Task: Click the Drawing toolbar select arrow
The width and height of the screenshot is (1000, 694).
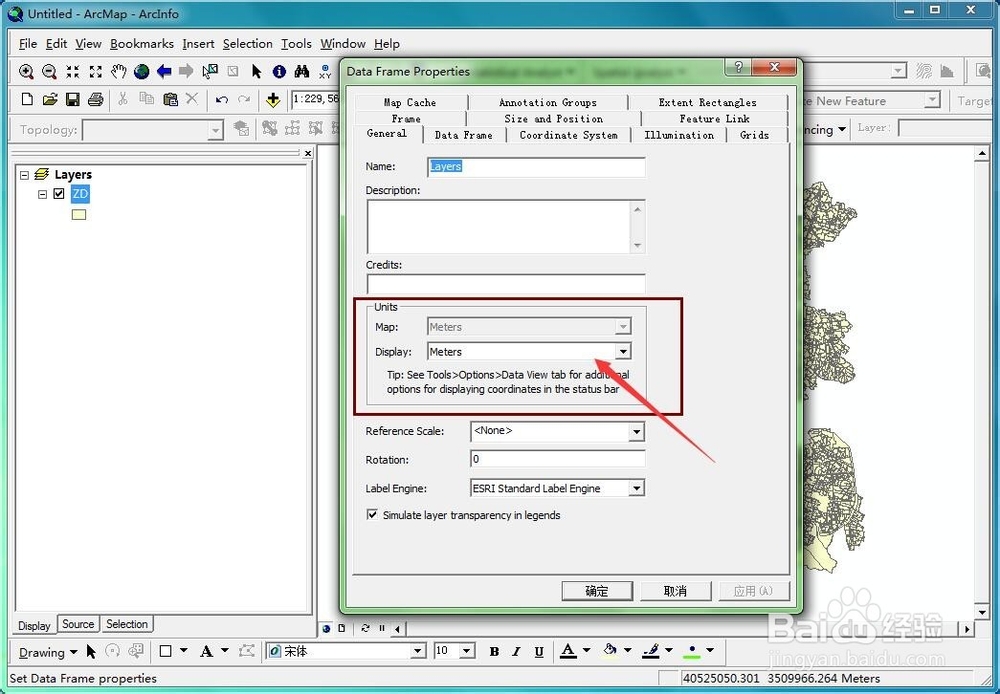Action: point(91,651)
